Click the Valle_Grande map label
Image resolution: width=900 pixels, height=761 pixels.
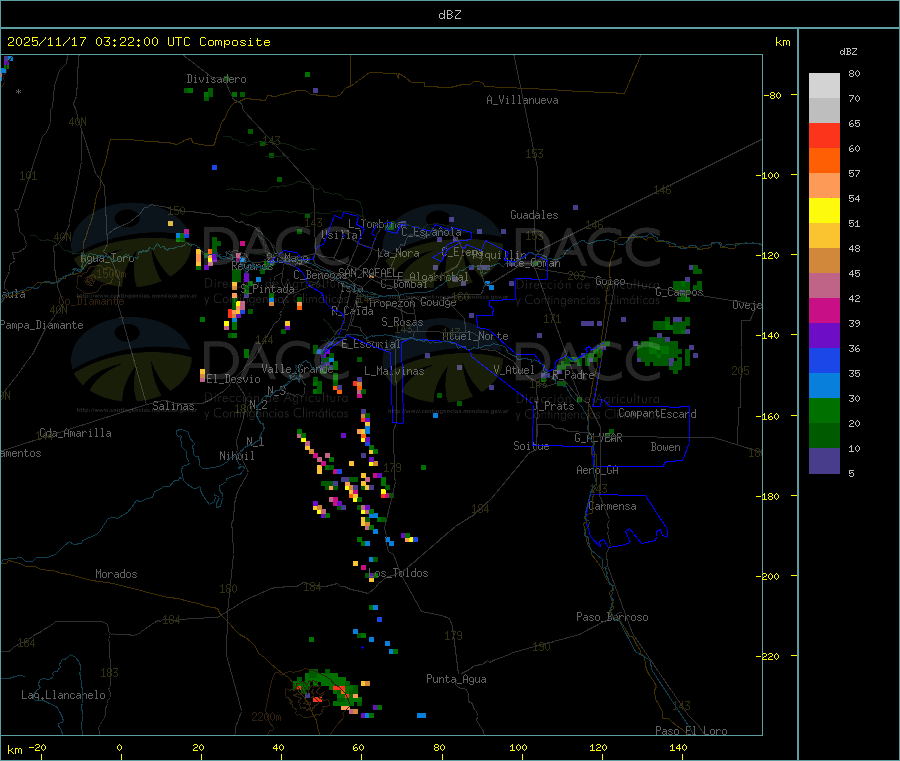click(297, 369)
